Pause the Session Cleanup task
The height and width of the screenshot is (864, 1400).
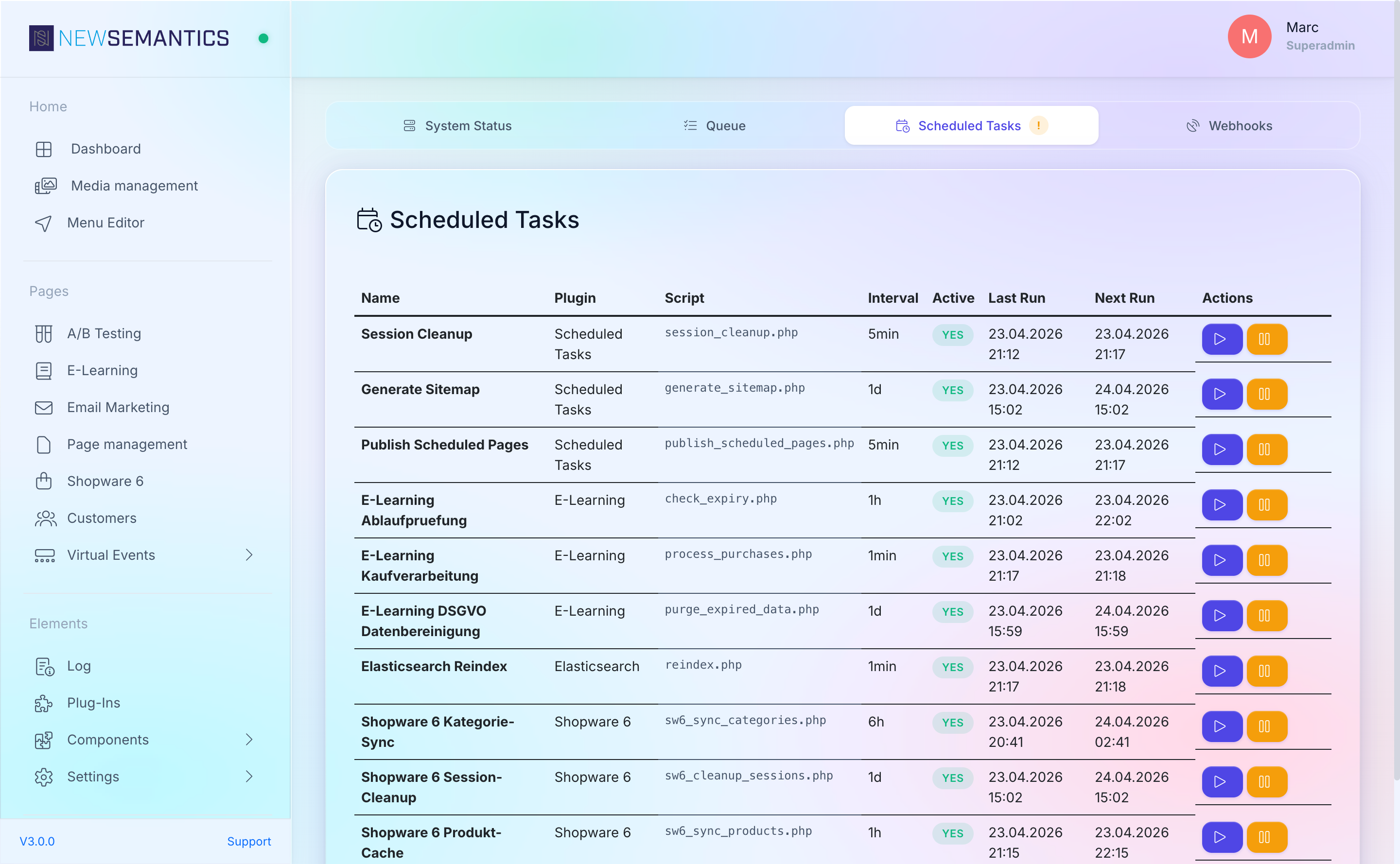pyautogui.click(x=1266, y=339)
